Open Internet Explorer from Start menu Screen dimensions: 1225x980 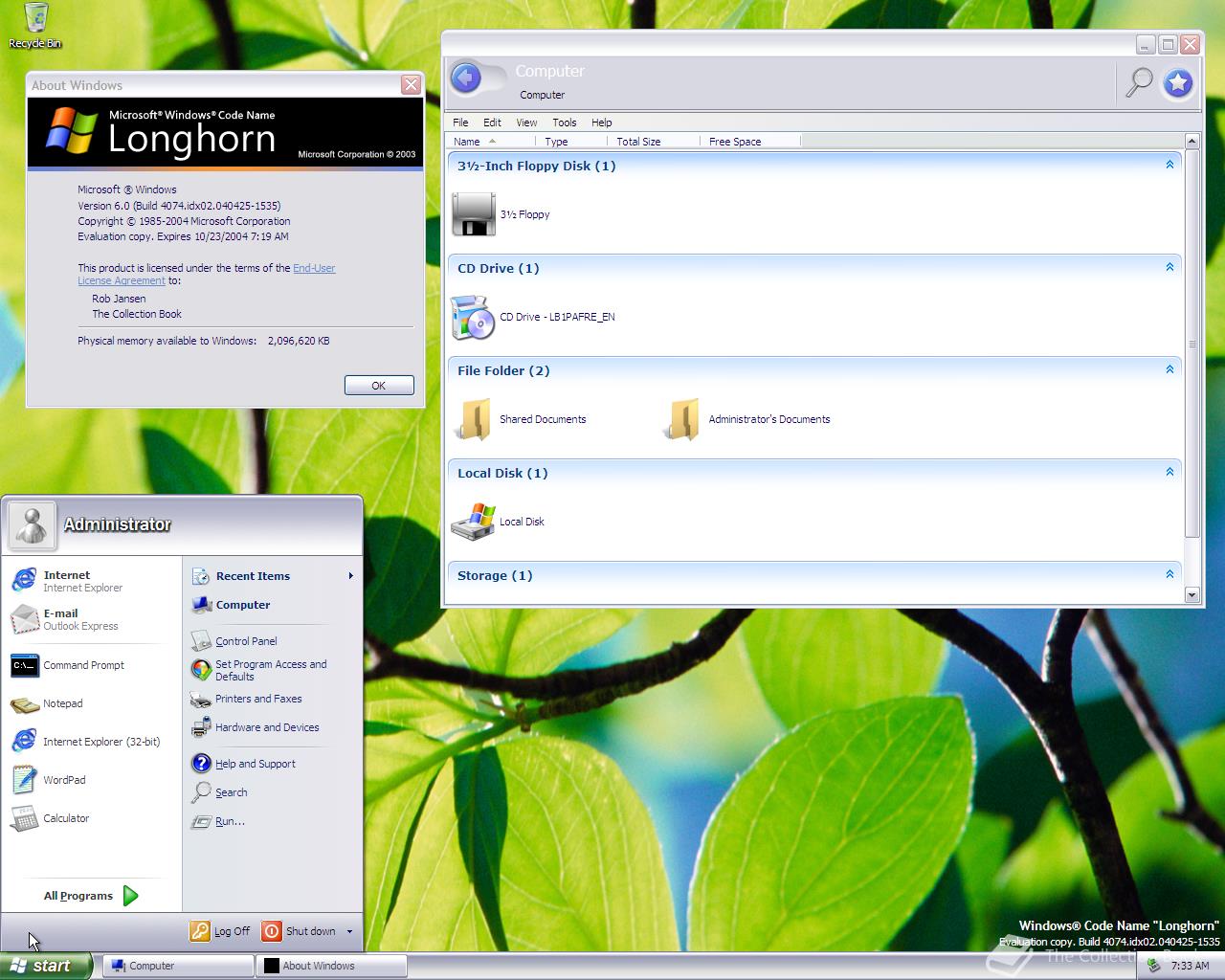[92, 581]
